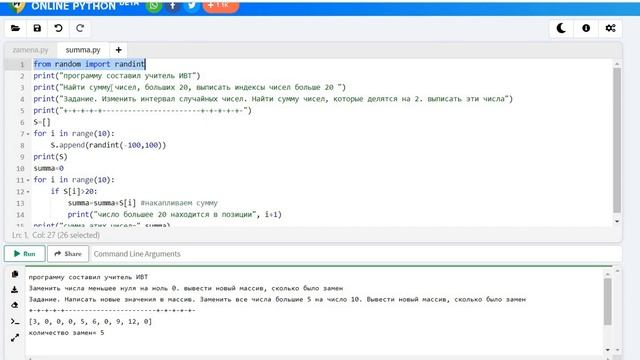
Task: Click 'S.append(randint(-100,100))' on line 8
Action: 108,145
